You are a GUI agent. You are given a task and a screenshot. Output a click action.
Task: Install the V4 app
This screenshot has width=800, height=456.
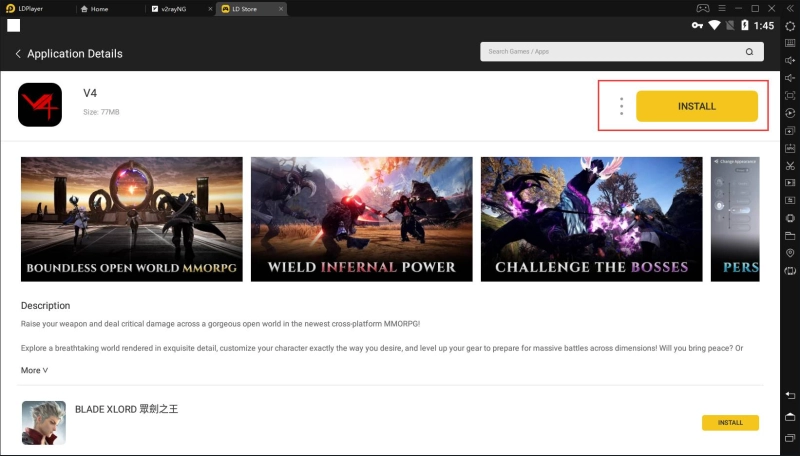click(697, 106)
